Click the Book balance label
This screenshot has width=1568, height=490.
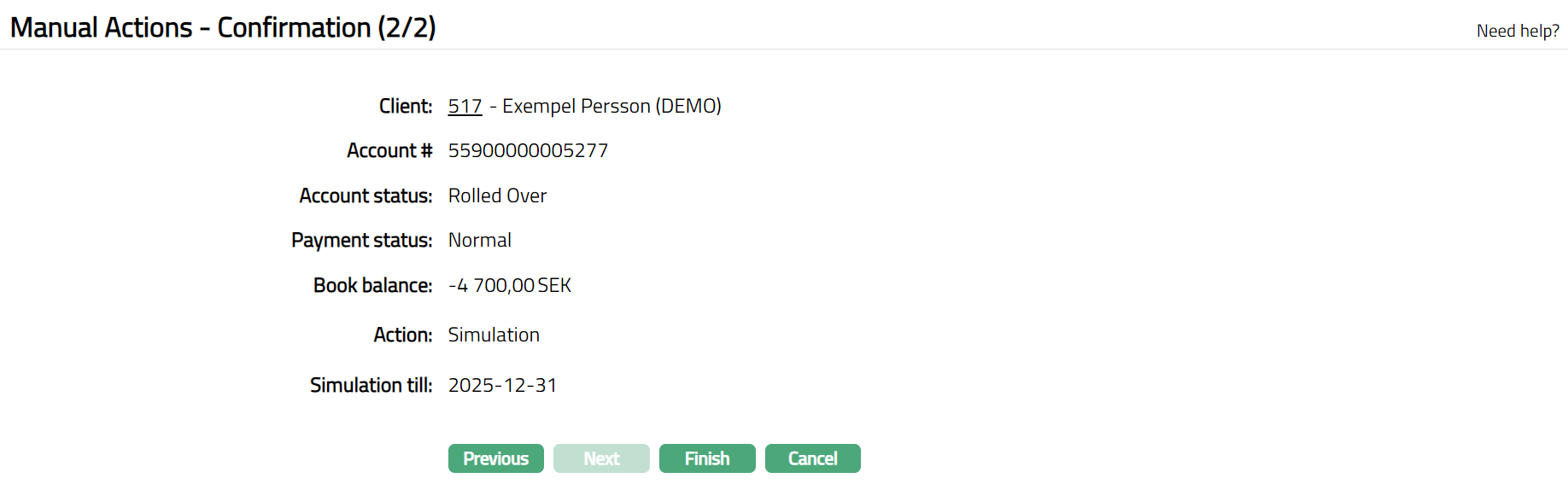tap(372, 286)
